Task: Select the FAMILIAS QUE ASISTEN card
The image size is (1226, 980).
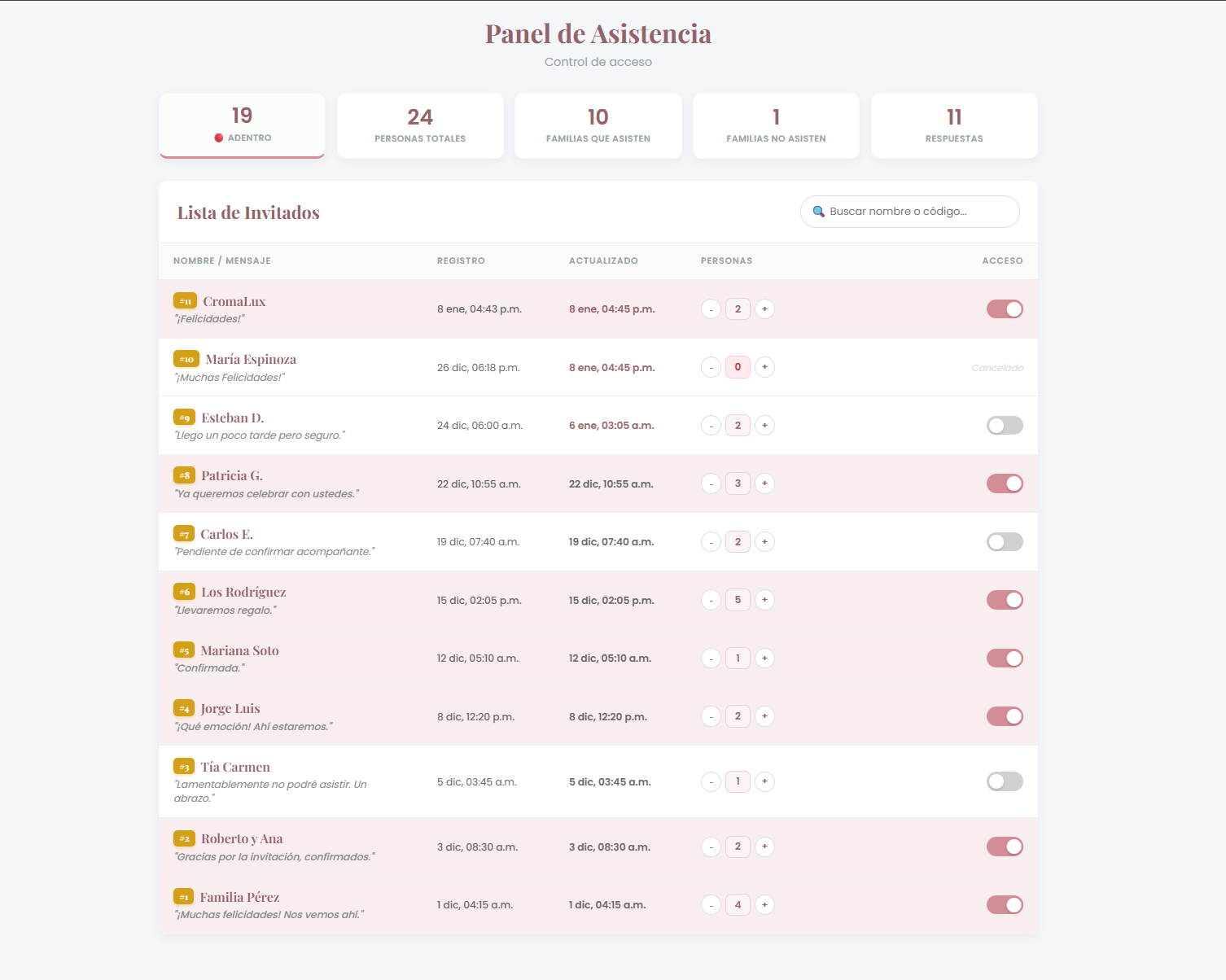Action: (x=598, y=125)
